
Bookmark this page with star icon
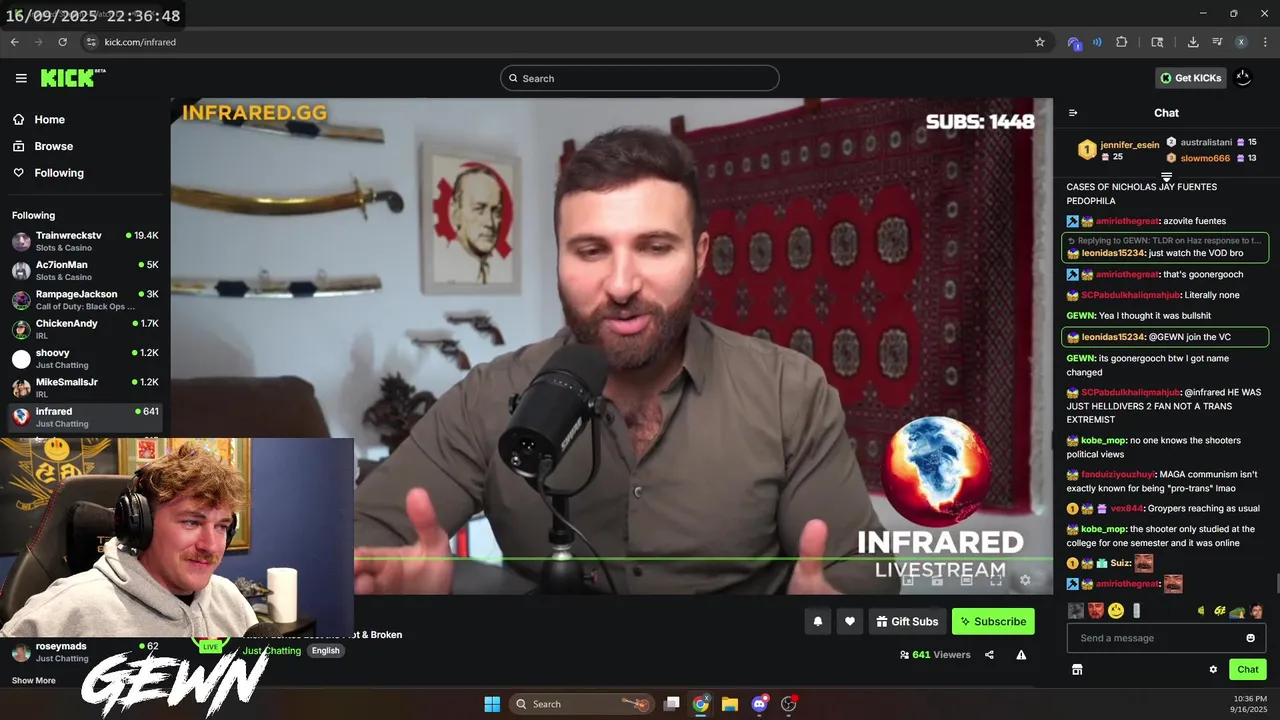1040,42
